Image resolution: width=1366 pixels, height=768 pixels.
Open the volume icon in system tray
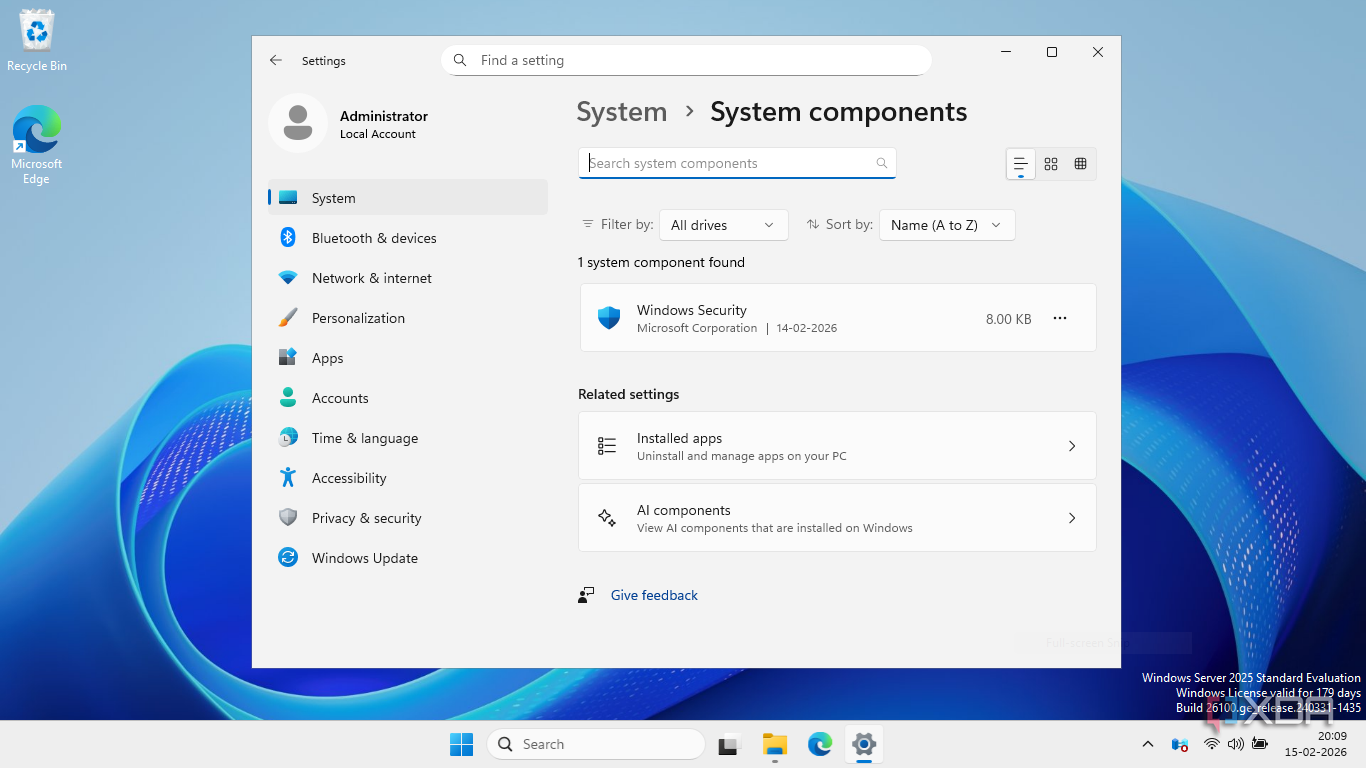[1235, 744]
